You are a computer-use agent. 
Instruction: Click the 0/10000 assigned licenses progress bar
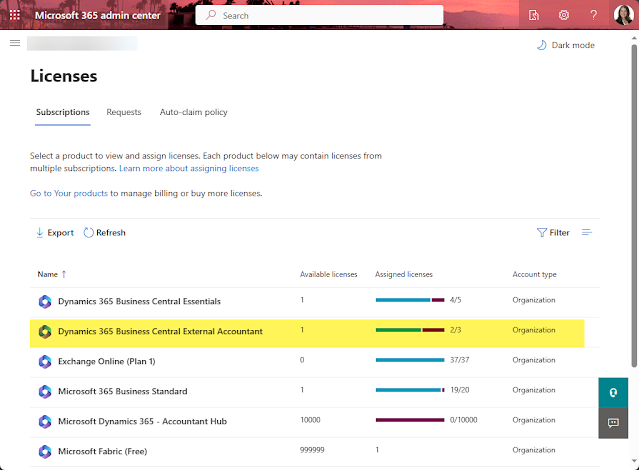[410, 420]
